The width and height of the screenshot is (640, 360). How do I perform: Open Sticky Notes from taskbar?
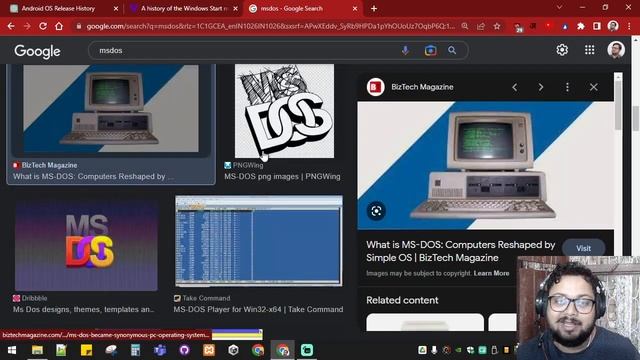point(86,350)
